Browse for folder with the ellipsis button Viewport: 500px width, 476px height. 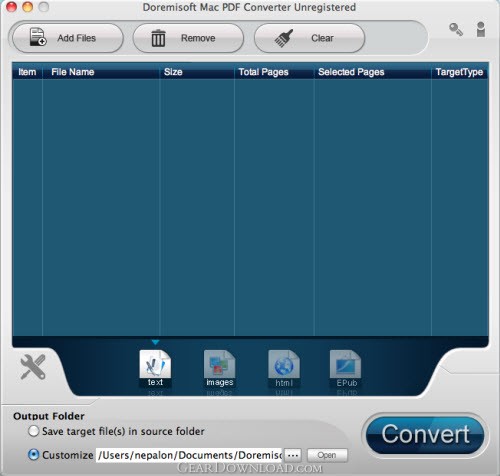[x=293, y=455]
